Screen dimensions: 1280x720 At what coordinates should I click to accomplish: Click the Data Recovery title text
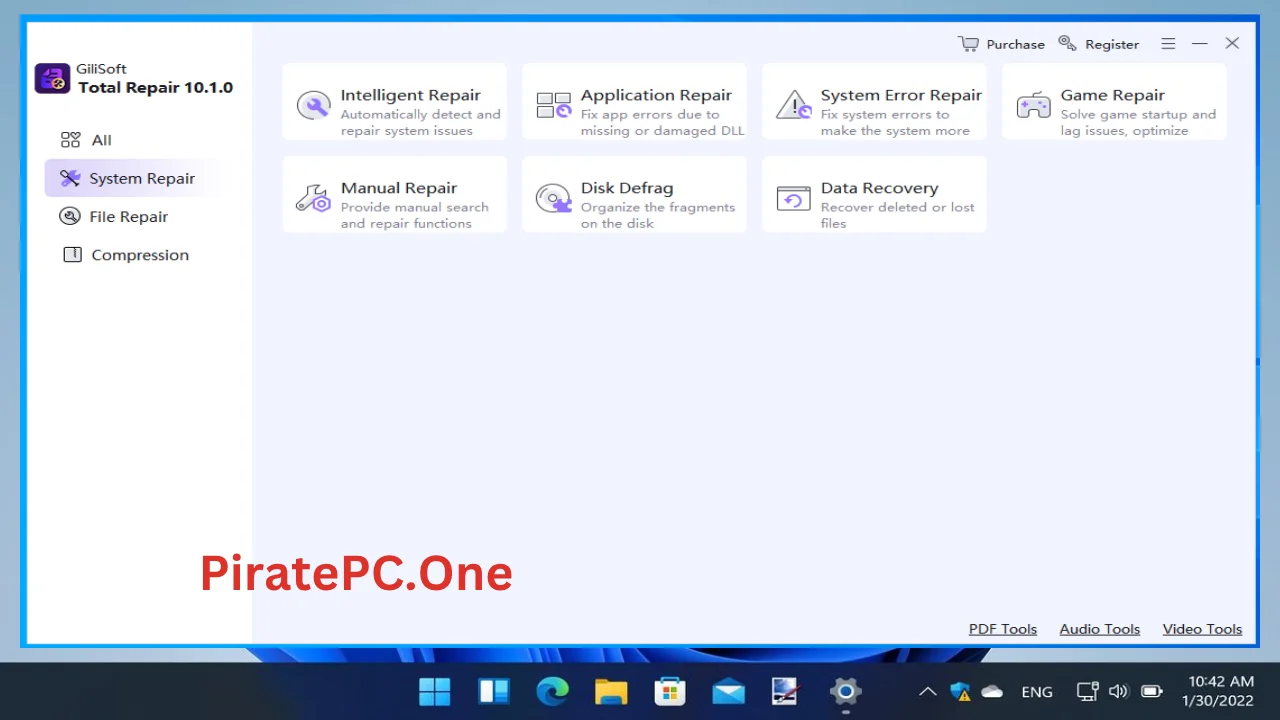click(x=879, y=188)
